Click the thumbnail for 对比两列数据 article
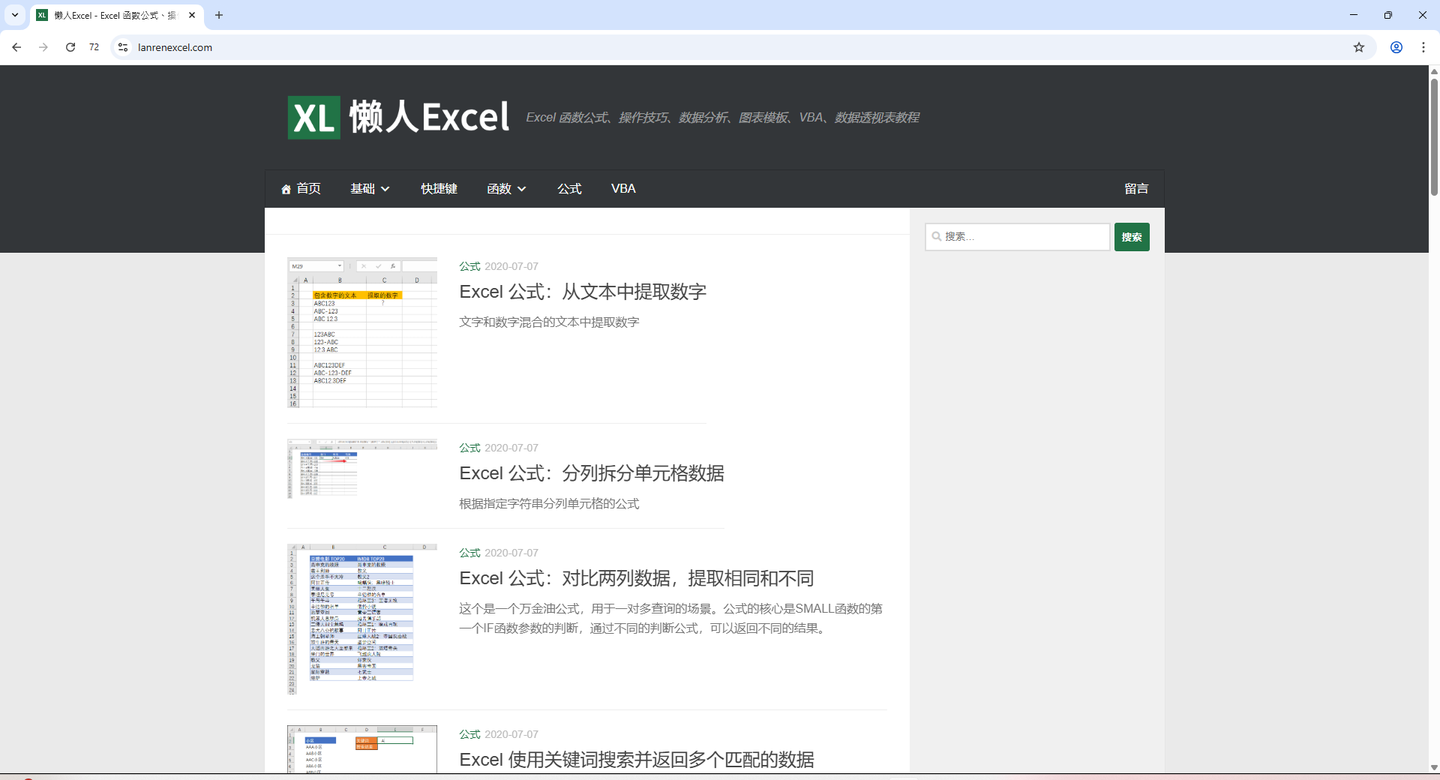The image size is (1440, 780). coord(362,619)
